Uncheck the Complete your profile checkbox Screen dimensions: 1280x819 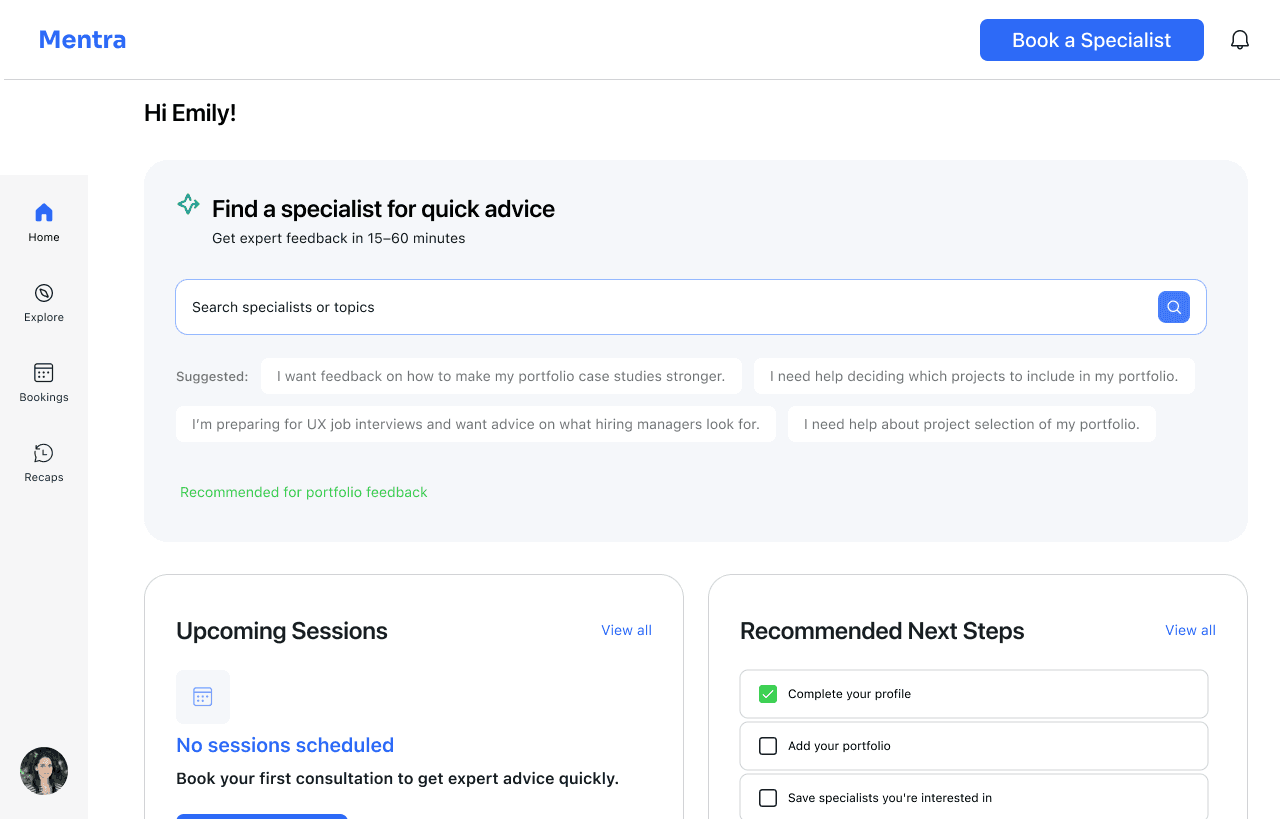pyautogui.click(x=768, y=694)
